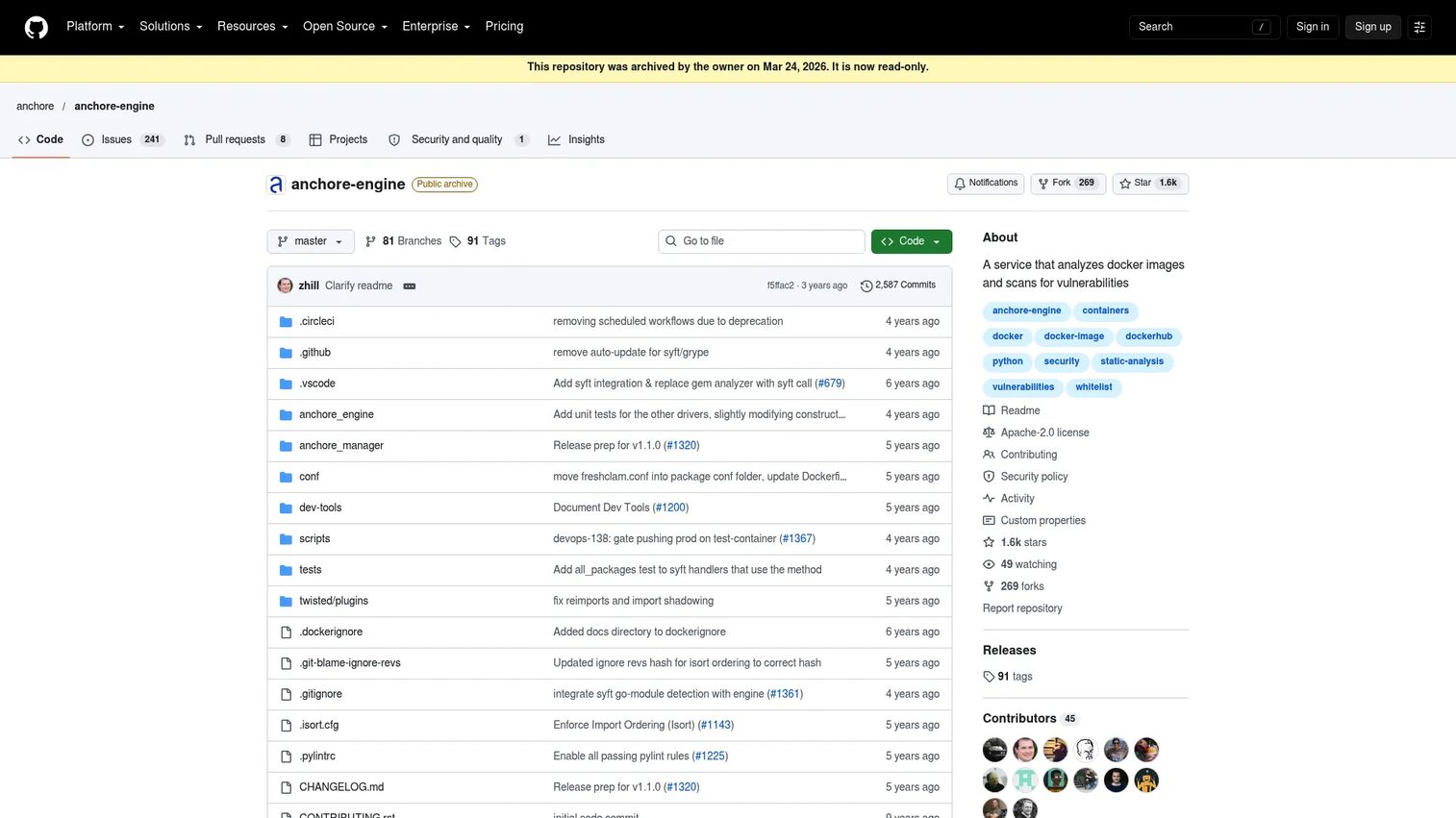This screenshot has width=1456, height=818.
Task: Switch to the Pull requests tab
Action: click(x=237, y=140)
